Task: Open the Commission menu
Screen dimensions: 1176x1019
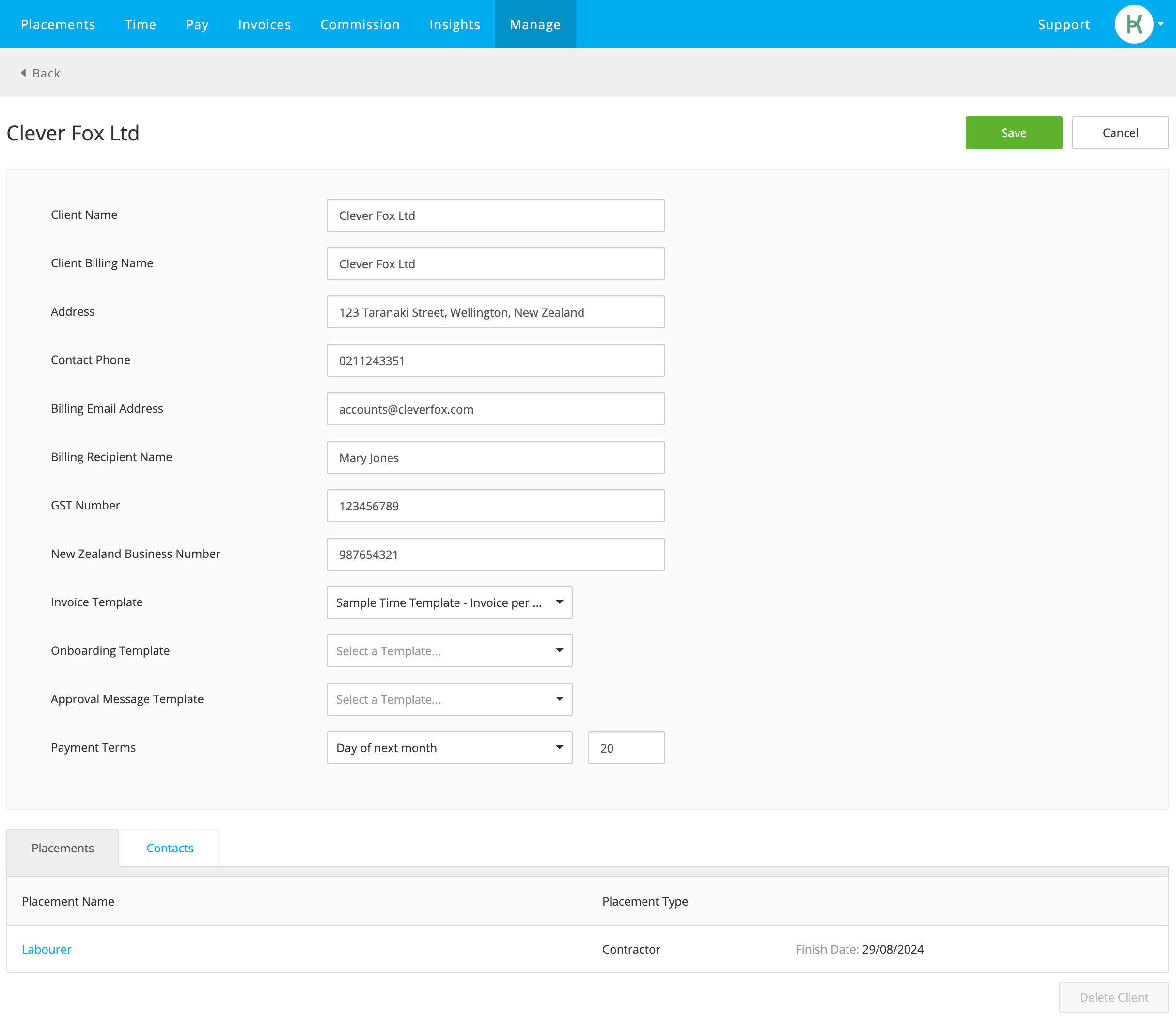Action: tap(360, 24)
